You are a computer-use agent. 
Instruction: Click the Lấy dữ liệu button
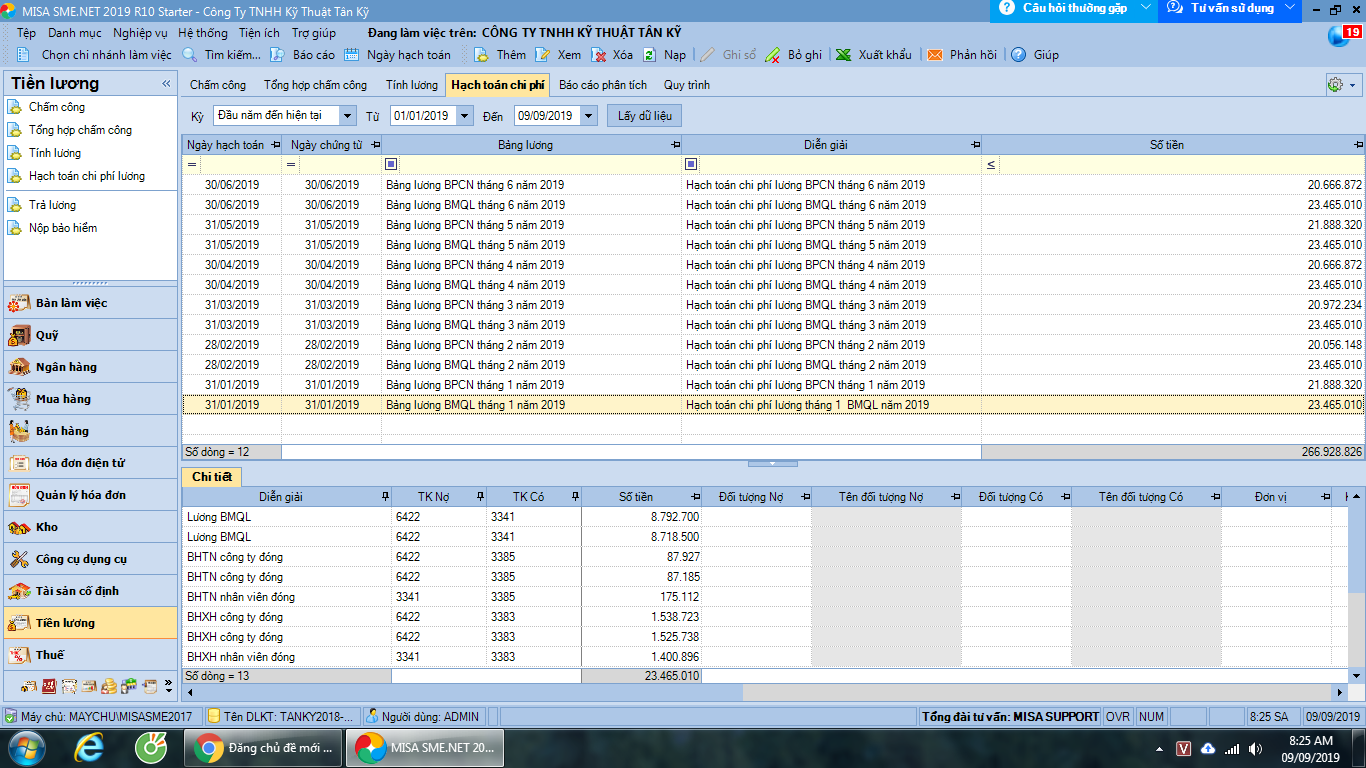coord(643,116)
